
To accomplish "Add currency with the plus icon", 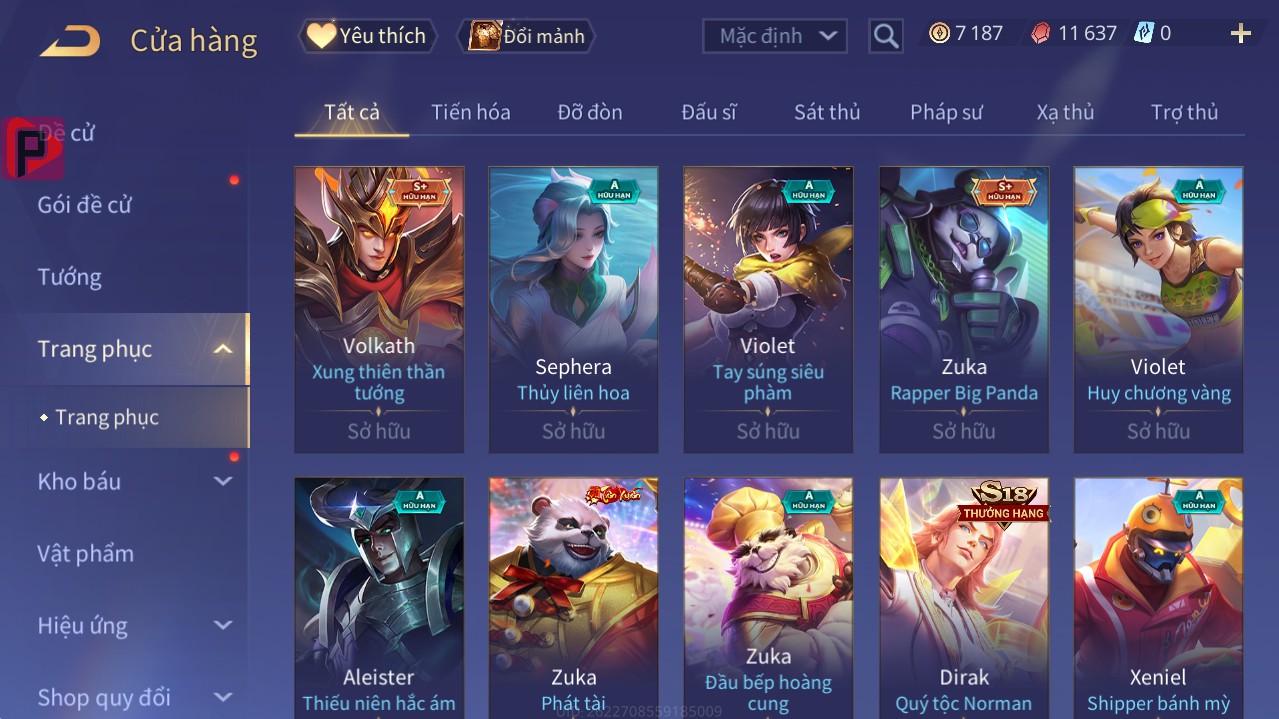I will (x=1241, y=34).
